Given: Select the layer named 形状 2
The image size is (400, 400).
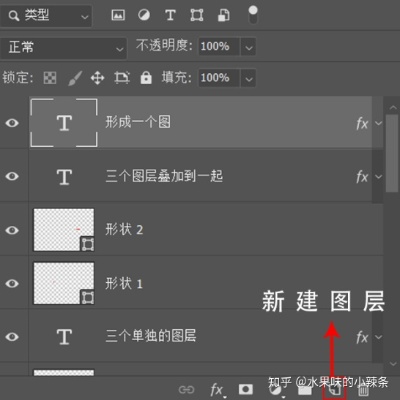Looking at the screenshot, I should 124,229.
